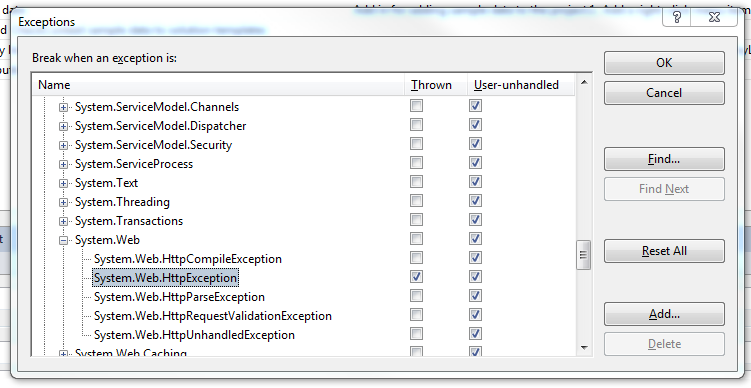Click the Thrown column header
The width and height of the screenshot is (751, 388).
tap(435, 85)
